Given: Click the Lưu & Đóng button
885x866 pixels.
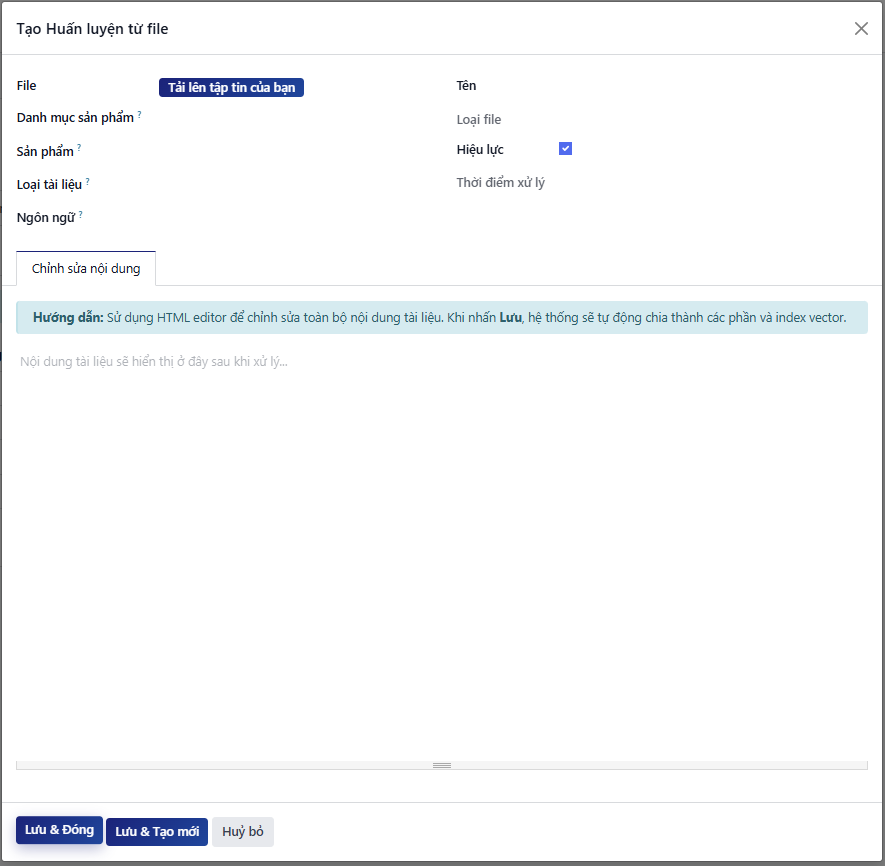Looking at the screenshot, I should tap(59, 830).
